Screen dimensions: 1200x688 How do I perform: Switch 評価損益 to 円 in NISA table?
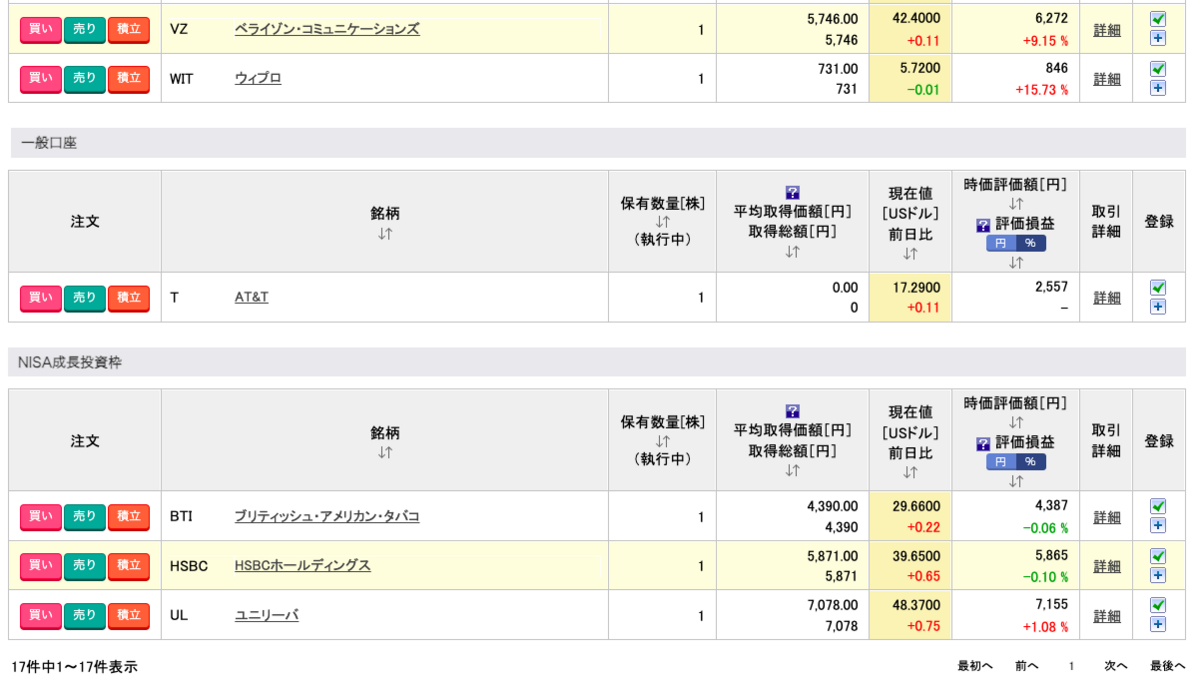[x=1001, y=462]
